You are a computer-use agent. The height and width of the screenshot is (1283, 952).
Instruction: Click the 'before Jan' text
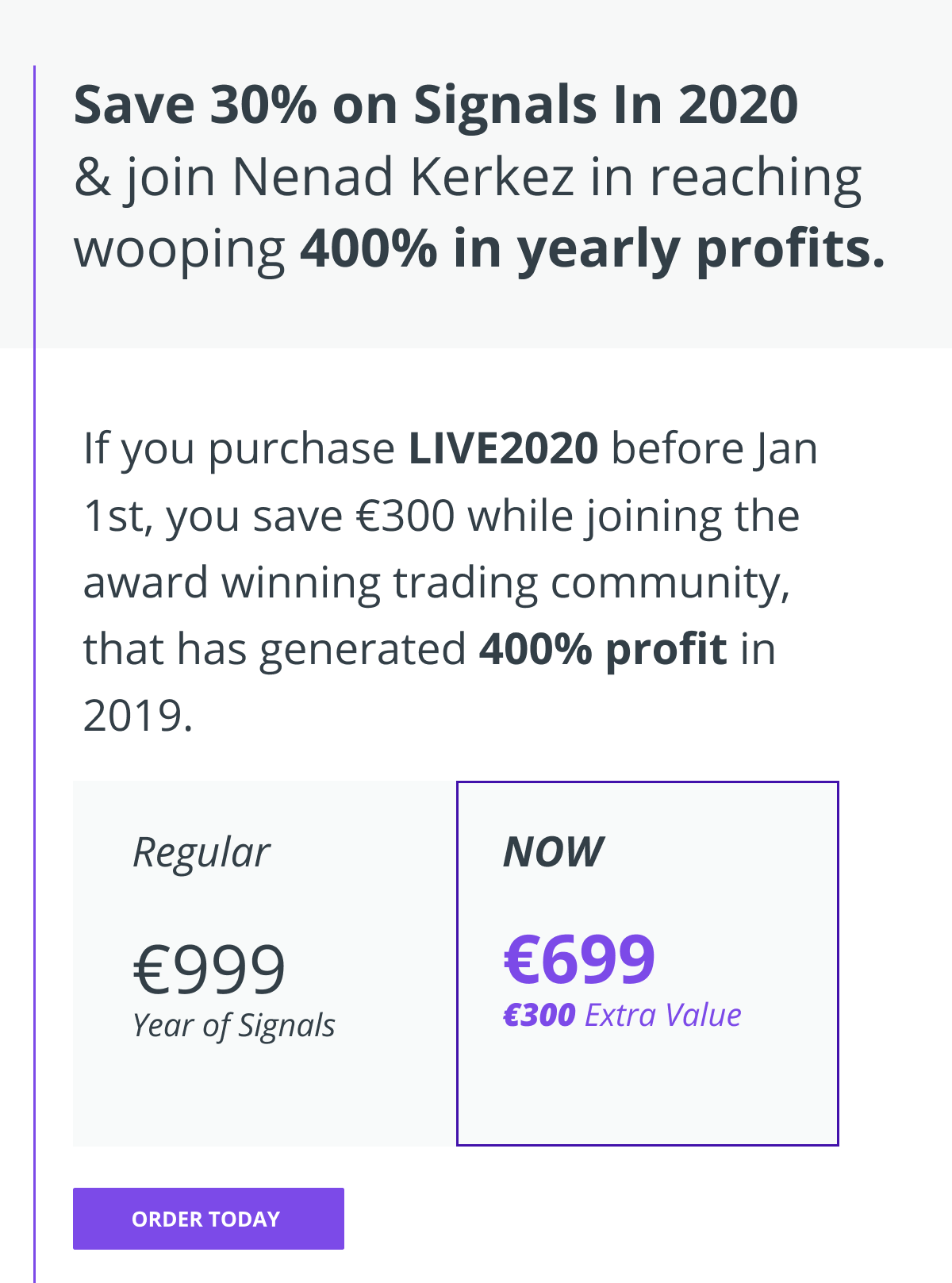coord(714,448)
